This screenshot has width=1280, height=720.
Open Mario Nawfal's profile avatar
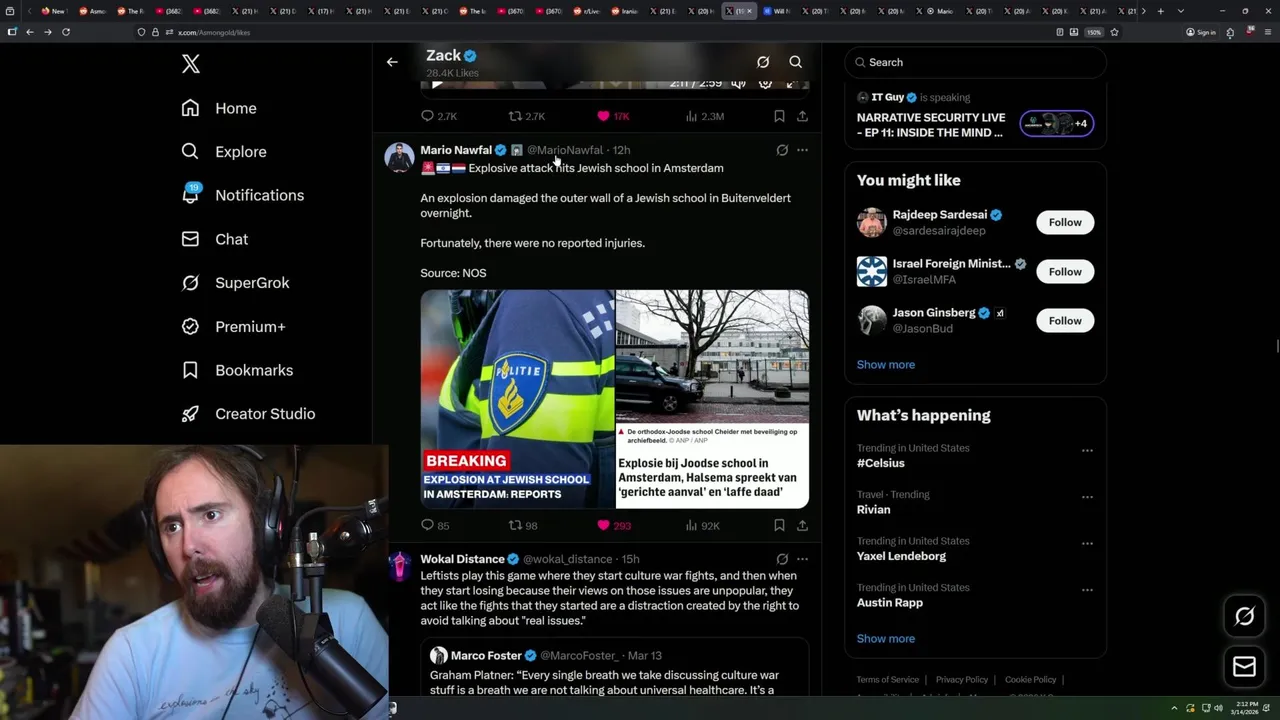click(399, 158)
